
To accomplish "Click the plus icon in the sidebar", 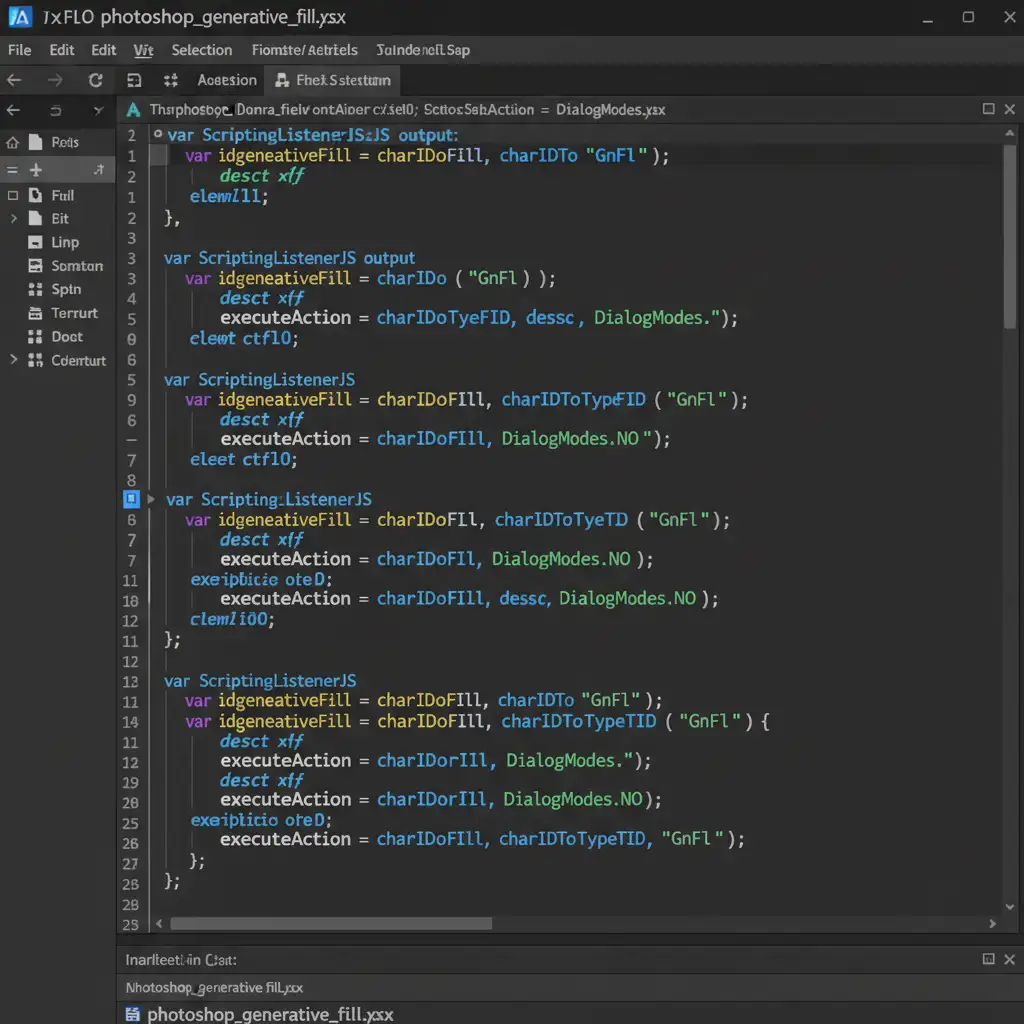I will [35, 171].
